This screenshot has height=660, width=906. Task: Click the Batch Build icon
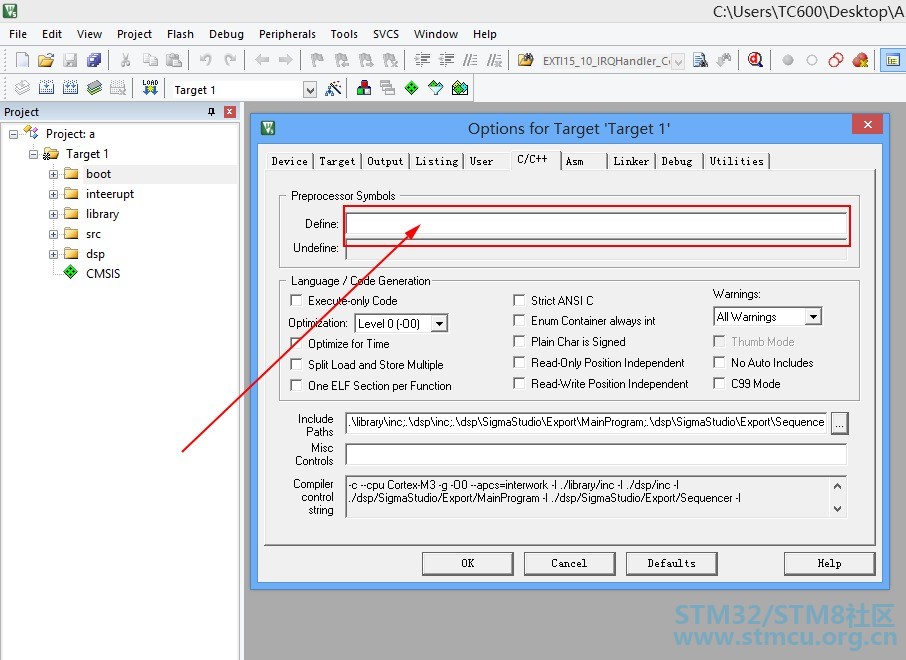click(94, 88)
